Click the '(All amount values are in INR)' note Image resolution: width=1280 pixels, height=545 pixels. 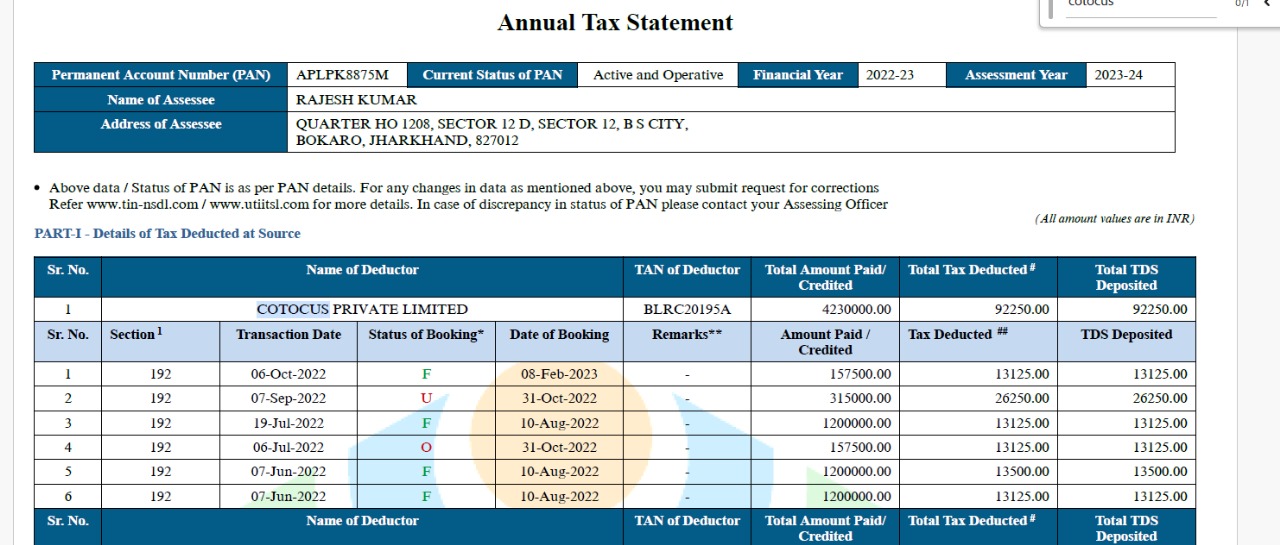click(1114, 219)
